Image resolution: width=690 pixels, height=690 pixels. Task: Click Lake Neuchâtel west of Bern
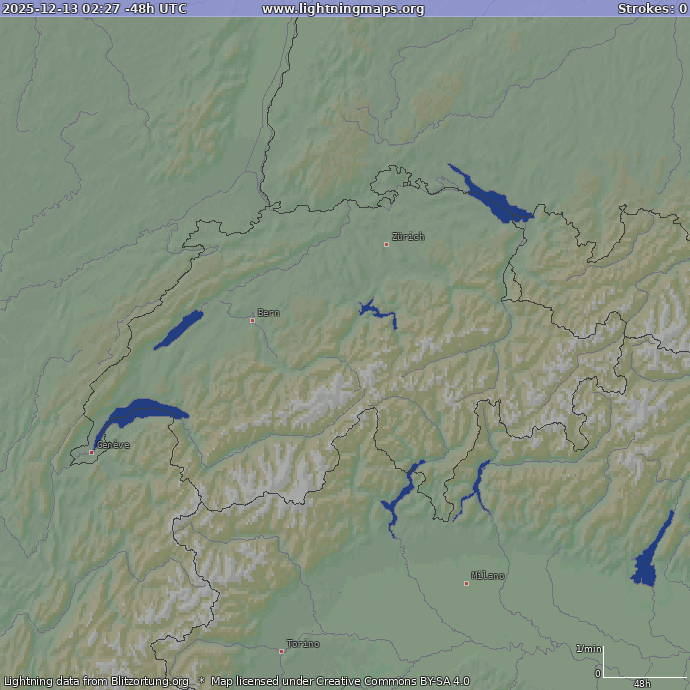tap(180, 329)
